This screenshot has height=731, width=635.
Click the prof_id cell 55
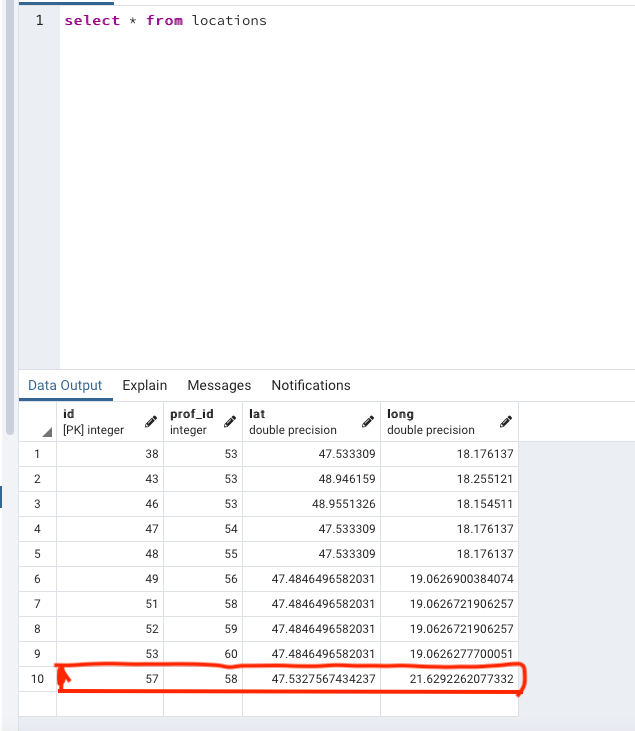203,554
